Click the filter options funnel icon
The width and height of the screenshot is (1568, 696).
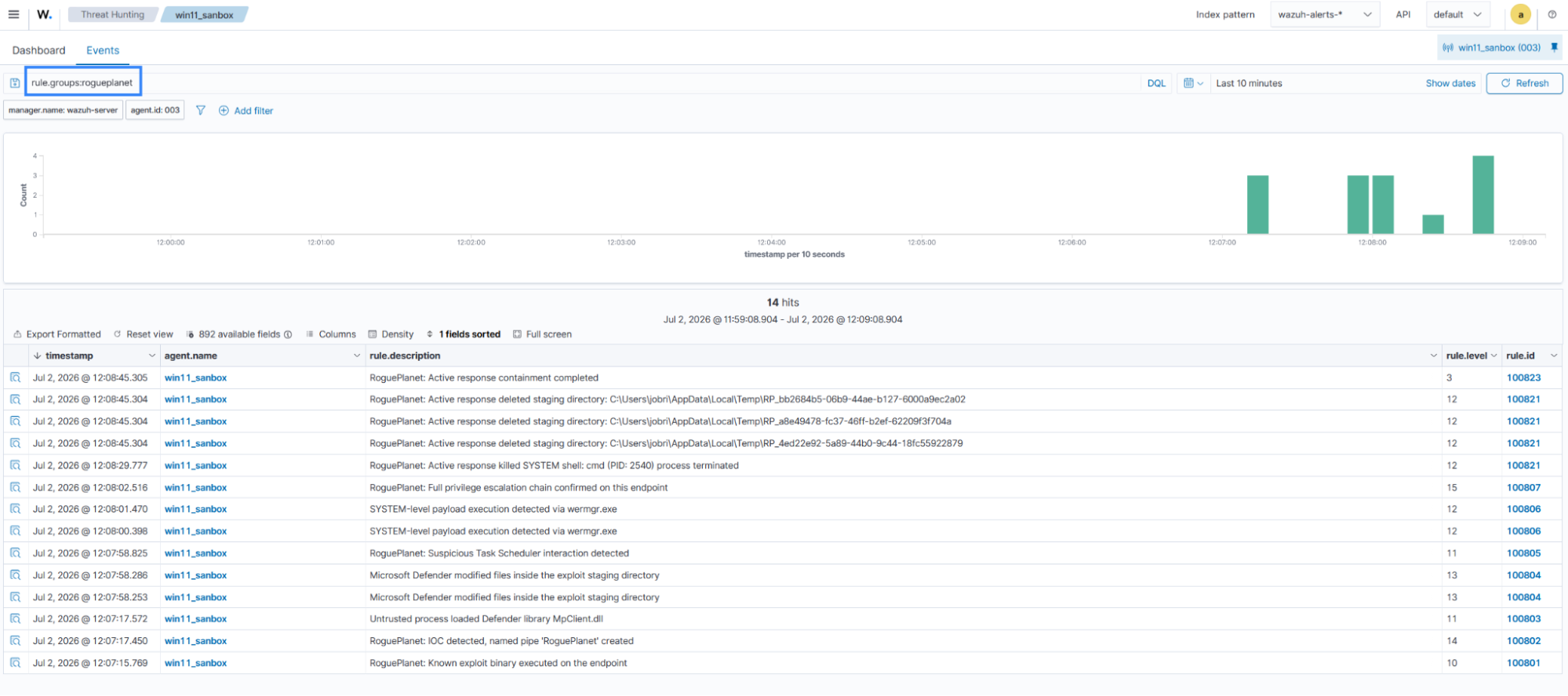(x=201, y=111)
